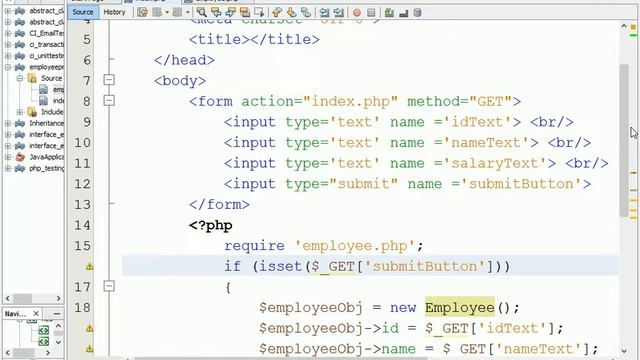Click the JavaApplica project coffee cup icon
The height and width of the screenshot is (360, 640).
point(20,157)
